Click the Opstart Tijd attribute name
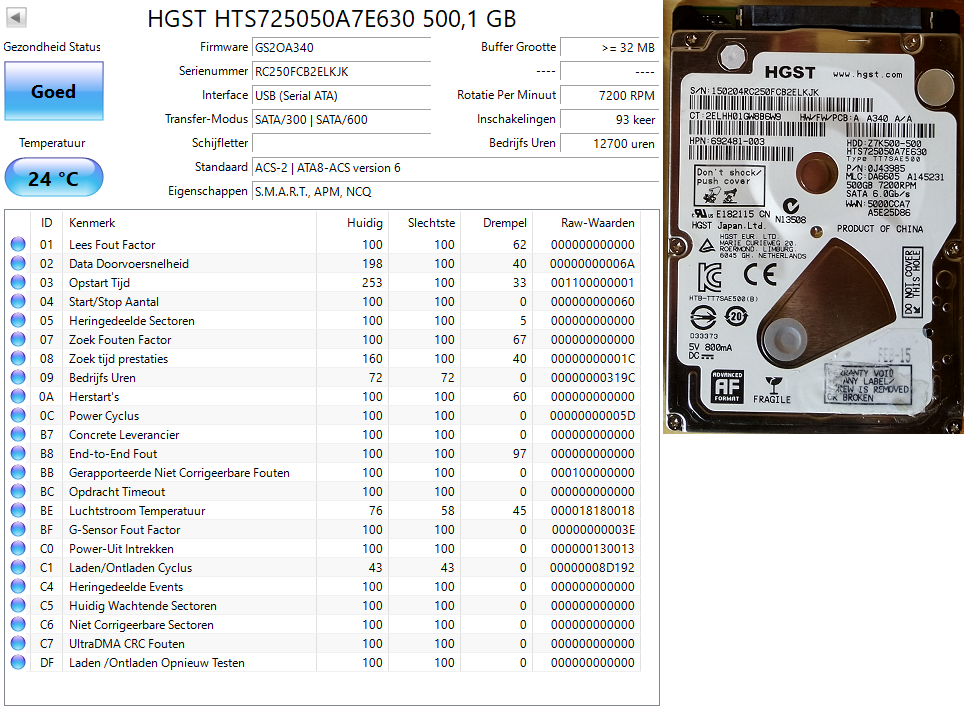This screenshot has width=964, height=709. [x=100, y=283]
